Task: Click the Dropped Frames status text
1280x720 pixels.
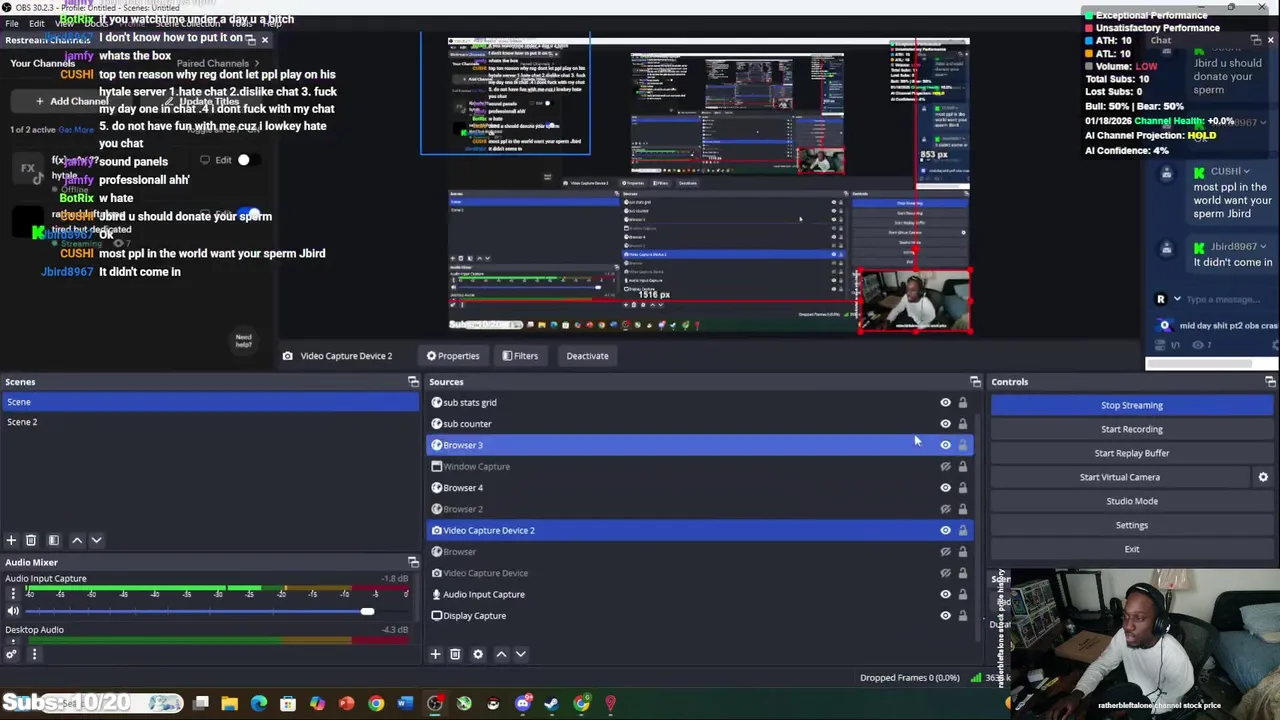Action: click(910, 678)
